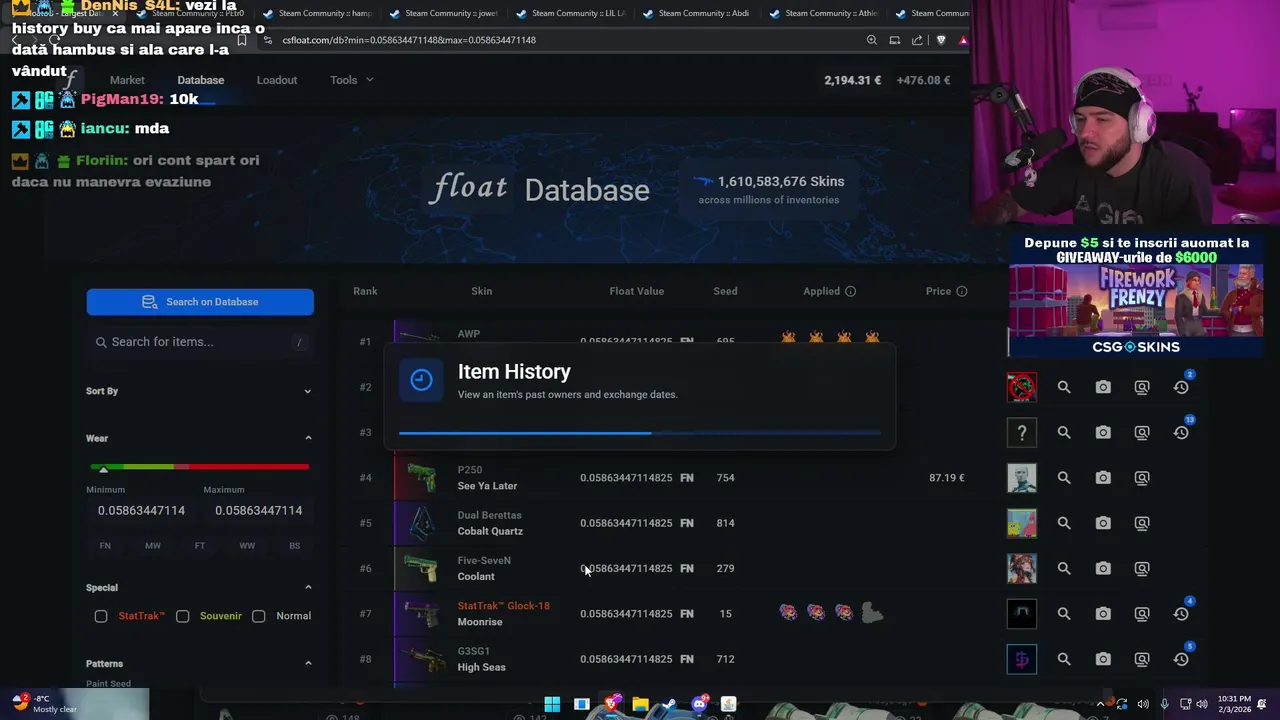The width and height of the screenshot is (1280, 720).
Task: Click camera screenshot icon for Dual Berettas row
Action: point(1103,523)
